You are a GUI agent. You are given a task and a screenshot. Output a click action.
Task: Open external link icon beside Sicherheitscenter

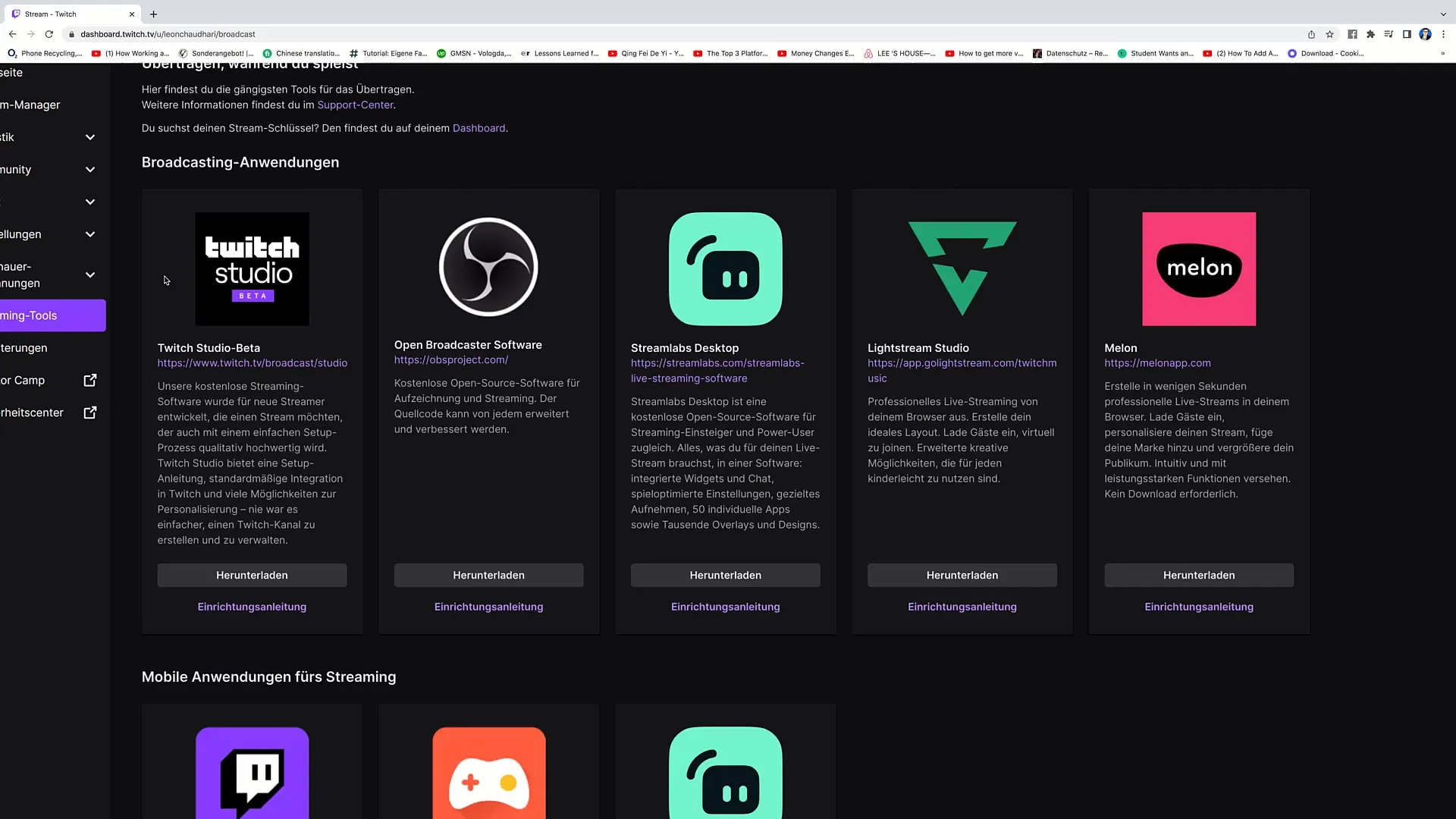coord(89,413)
